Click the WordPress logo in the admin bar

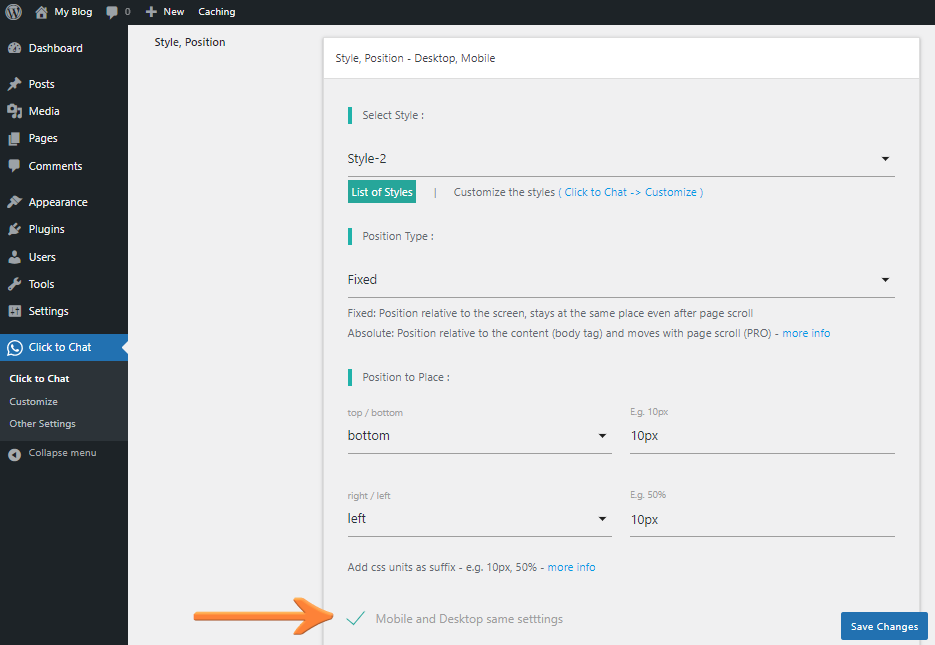point(11,11)
